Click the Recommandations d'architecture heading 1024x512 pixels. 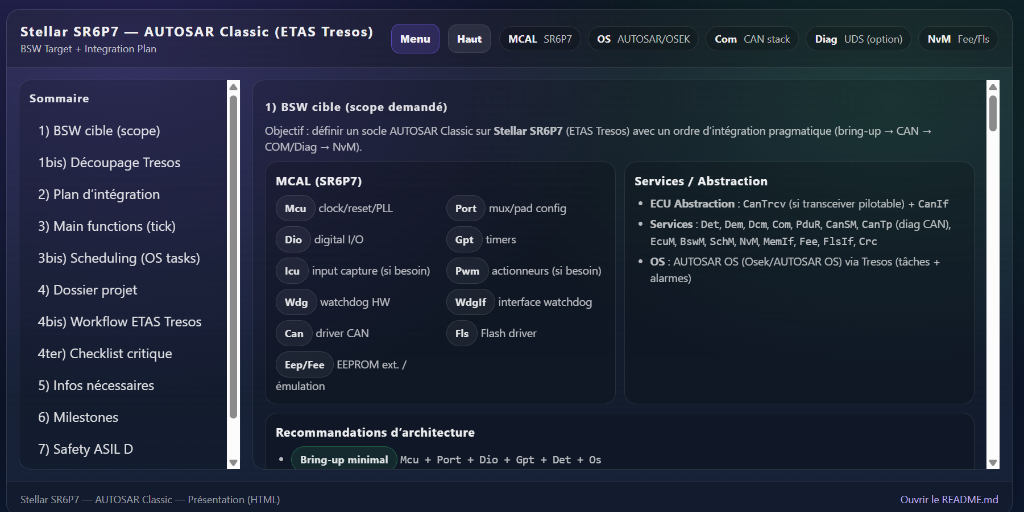tap(375, 432)
